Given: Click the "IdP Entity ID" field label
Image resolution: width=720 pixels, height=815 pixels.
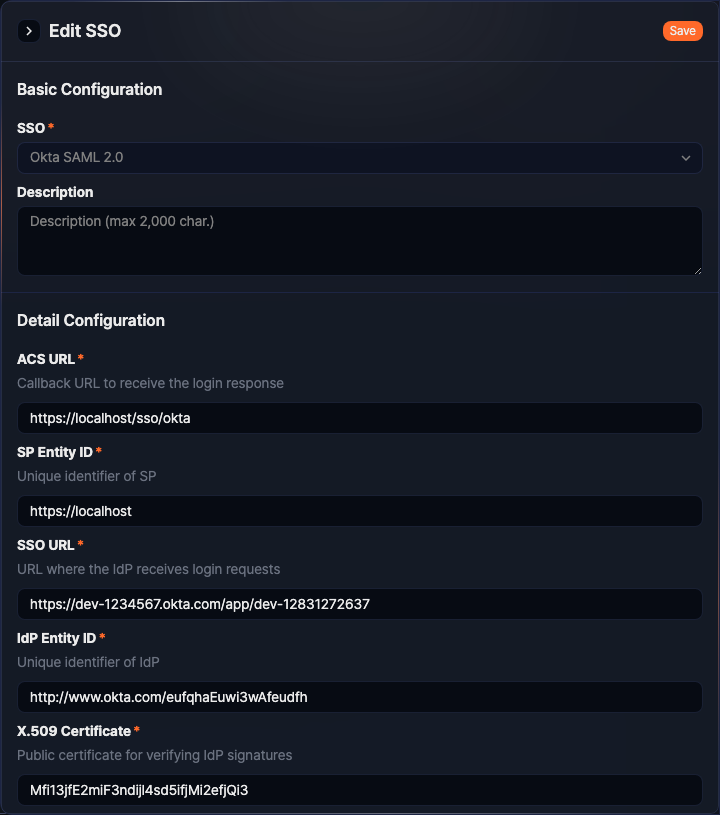Looking at the screenshot, I should point(57,638).
